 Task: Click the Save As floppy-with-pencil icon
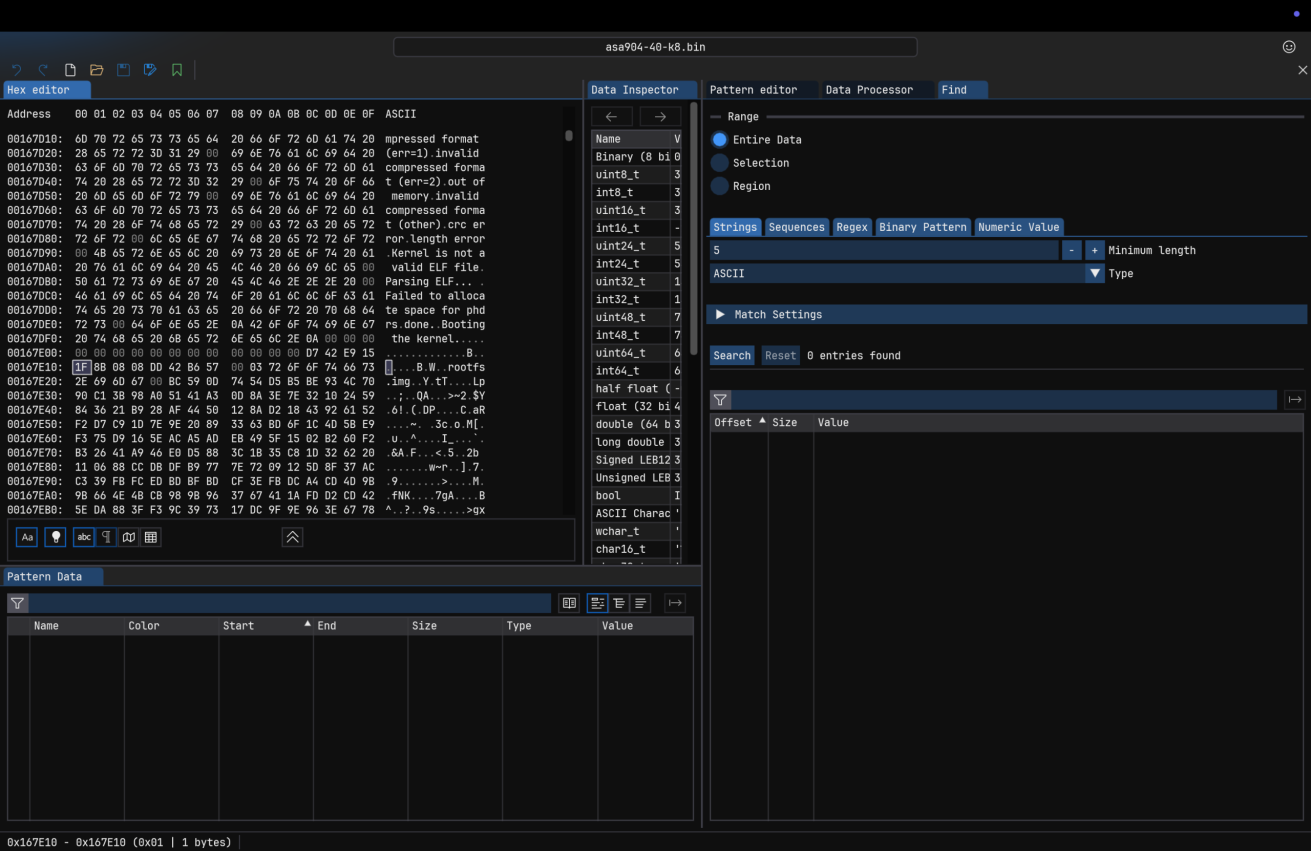[150, 70]
